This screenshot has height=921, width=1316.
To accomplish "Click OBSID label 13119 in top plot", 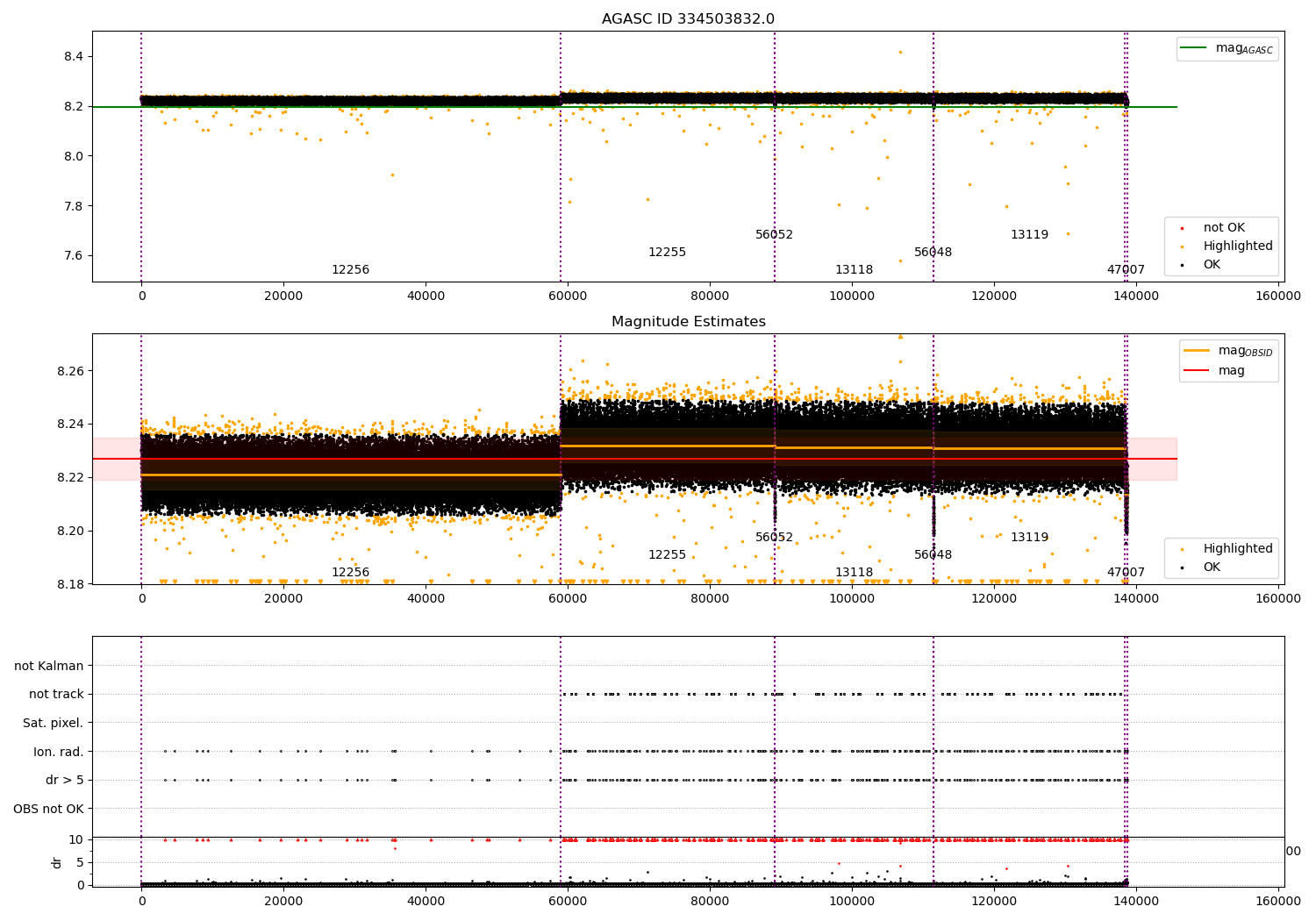I will click(x=1029, y=235).
